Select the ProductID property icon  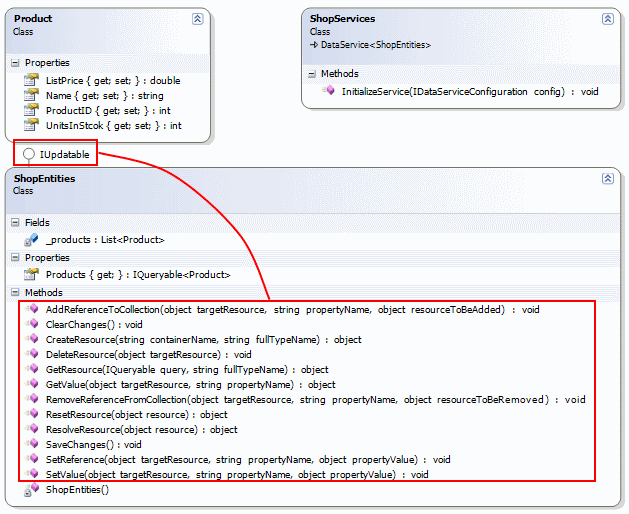(31, 111)
